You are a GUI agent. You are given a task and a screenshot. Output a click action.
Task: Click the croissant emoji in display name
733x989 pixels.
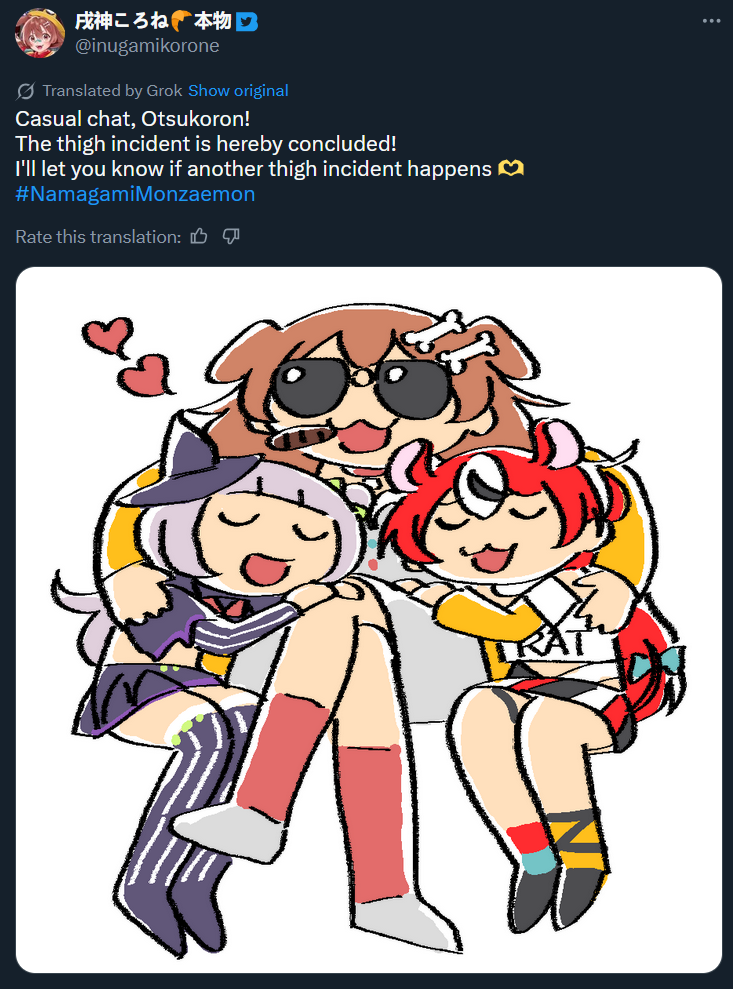pos(180,21)
